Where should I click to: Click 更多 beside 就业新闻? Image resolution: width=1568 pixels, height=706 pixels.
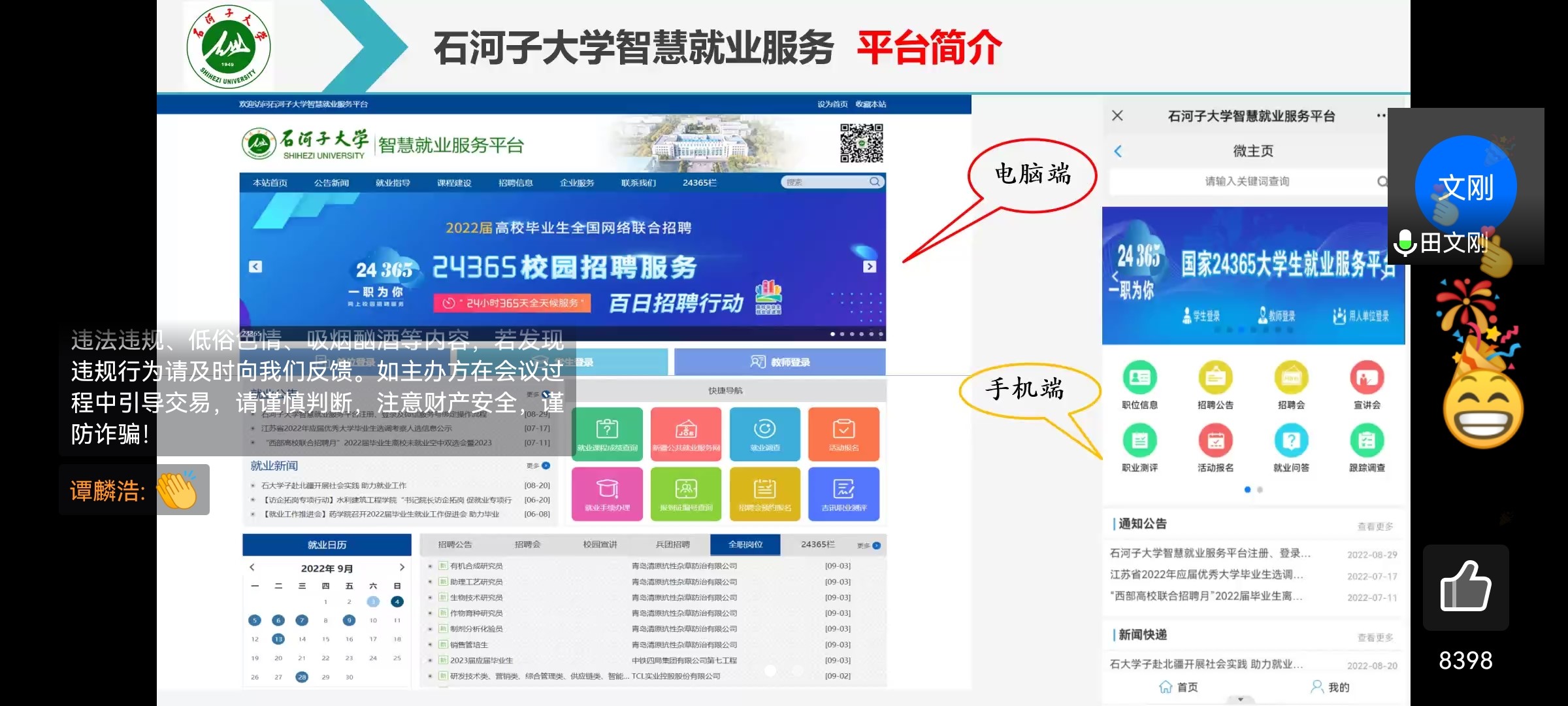point(538,465)
